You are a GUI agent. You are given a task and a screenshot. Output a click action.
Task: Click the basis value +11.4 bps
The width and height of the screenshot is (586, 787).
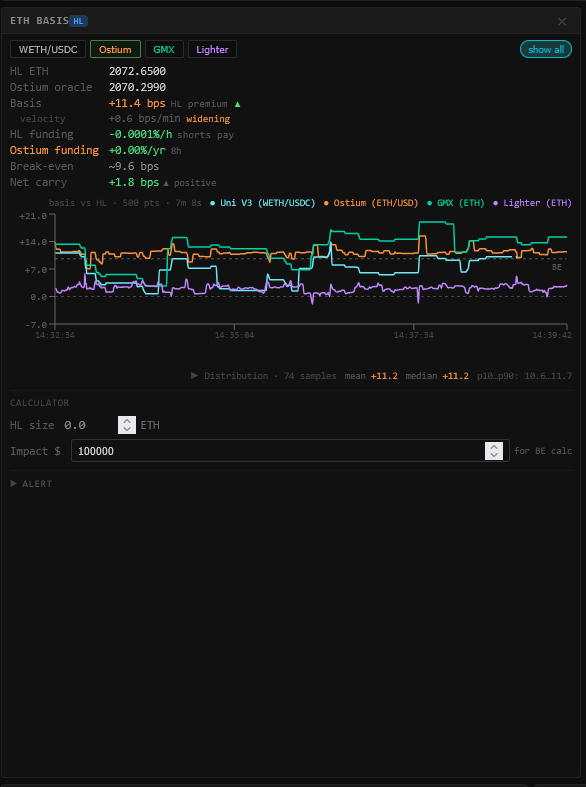coord(137,103)
